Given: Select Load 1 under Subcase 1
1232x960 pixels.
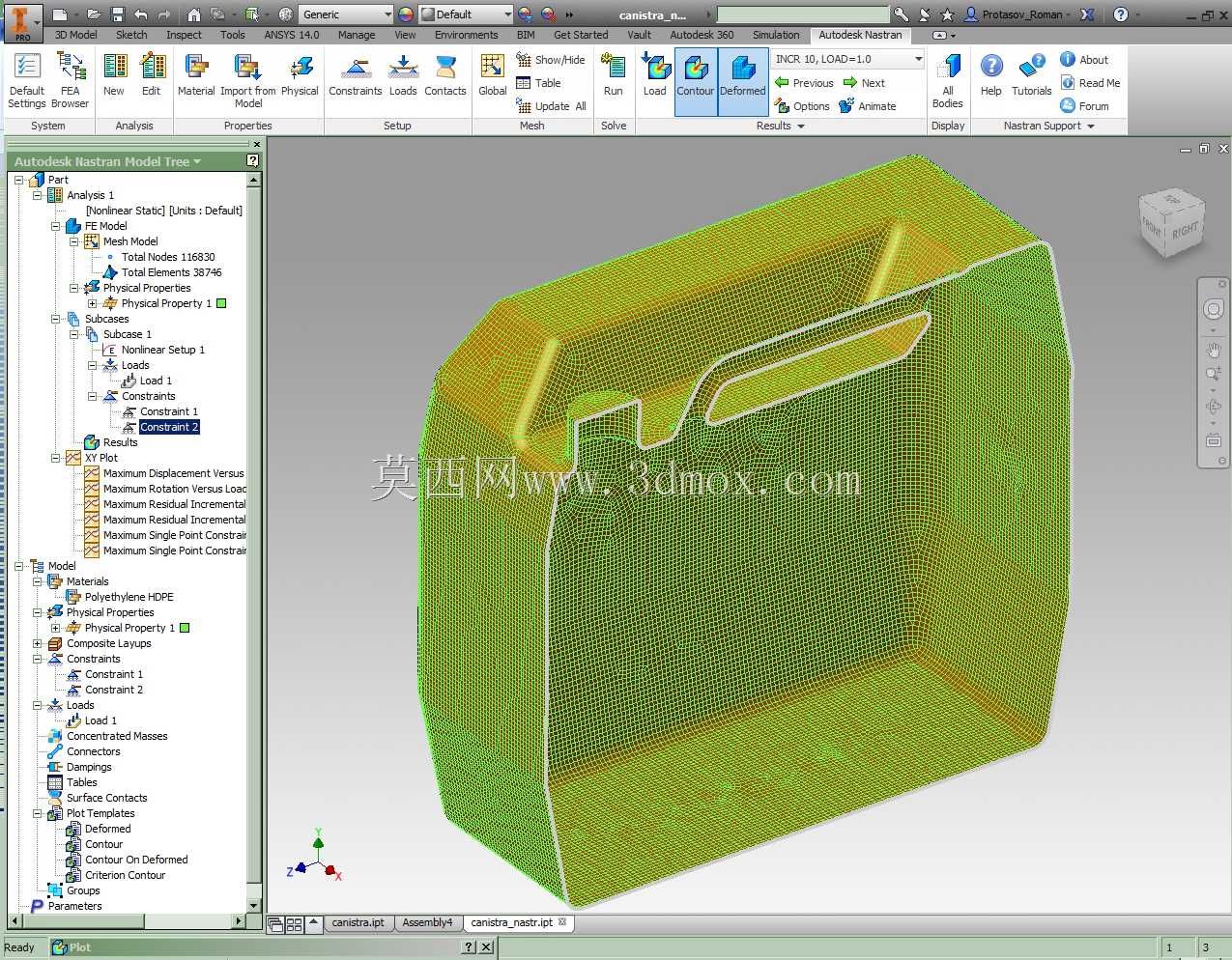Looking at the screenshot, I should coord(156,381).
